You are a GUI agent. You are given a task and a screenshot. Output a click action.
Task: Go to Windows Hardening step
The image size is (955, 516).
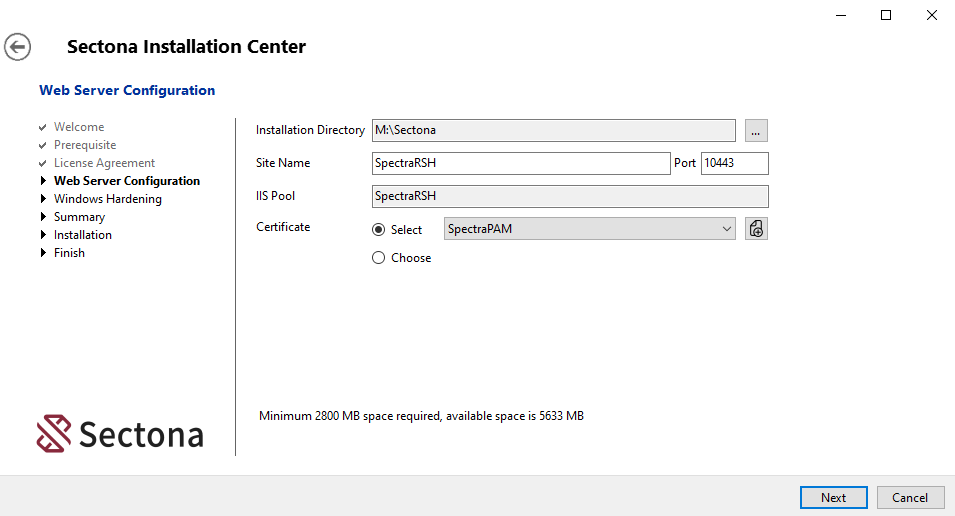107,199
